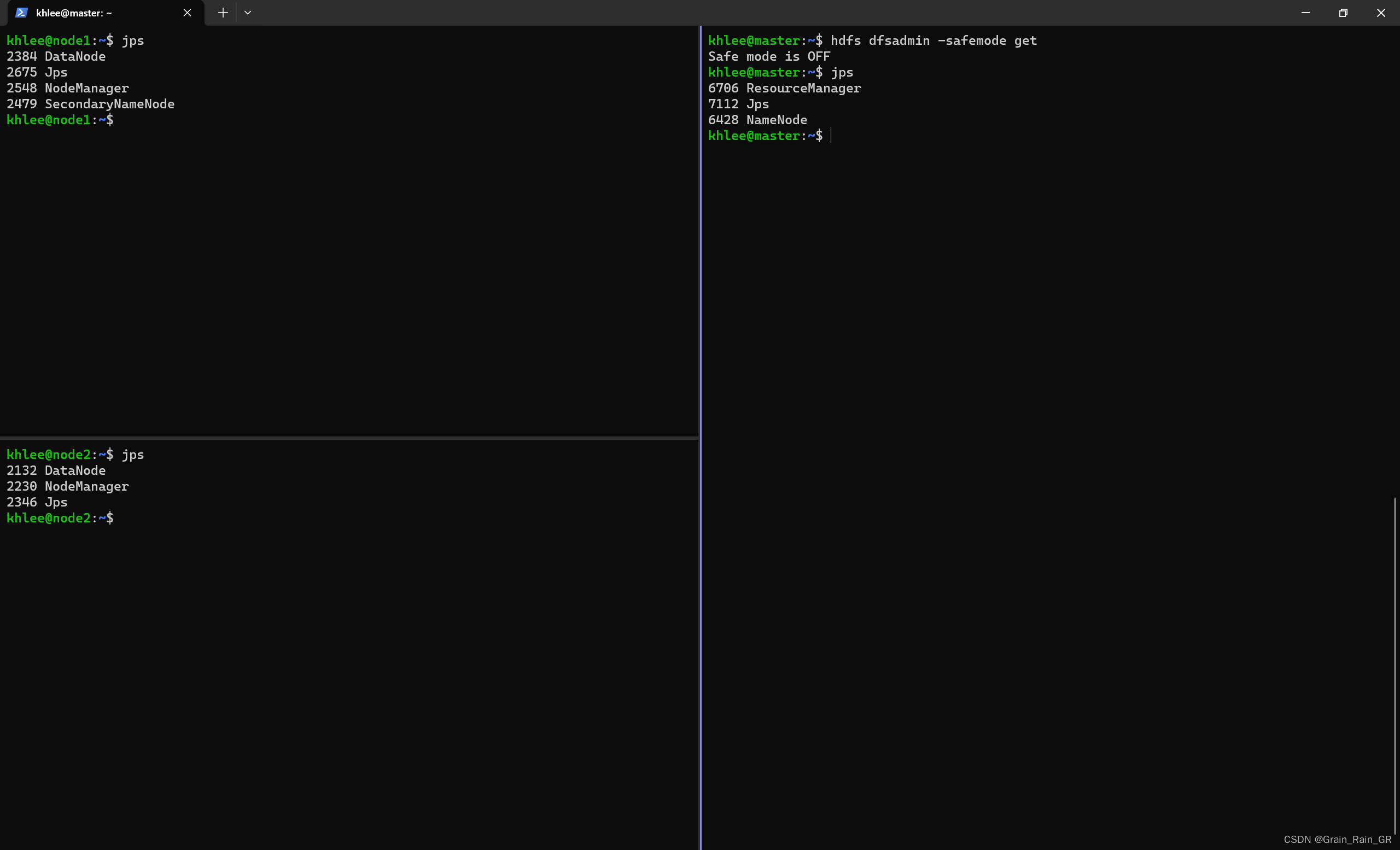Close the khlee@master tab
Viewport: 1400px width, 850px height.
tap(187, 13)
